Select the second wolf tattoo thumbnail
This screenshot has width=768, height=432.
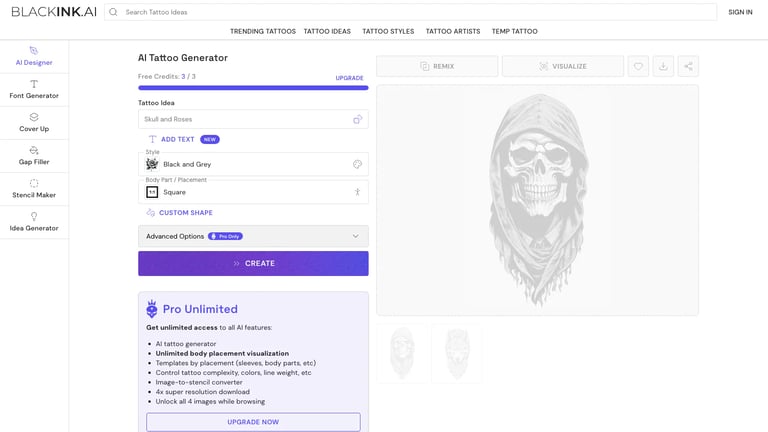pyautogui.click(x=457, y=353)
